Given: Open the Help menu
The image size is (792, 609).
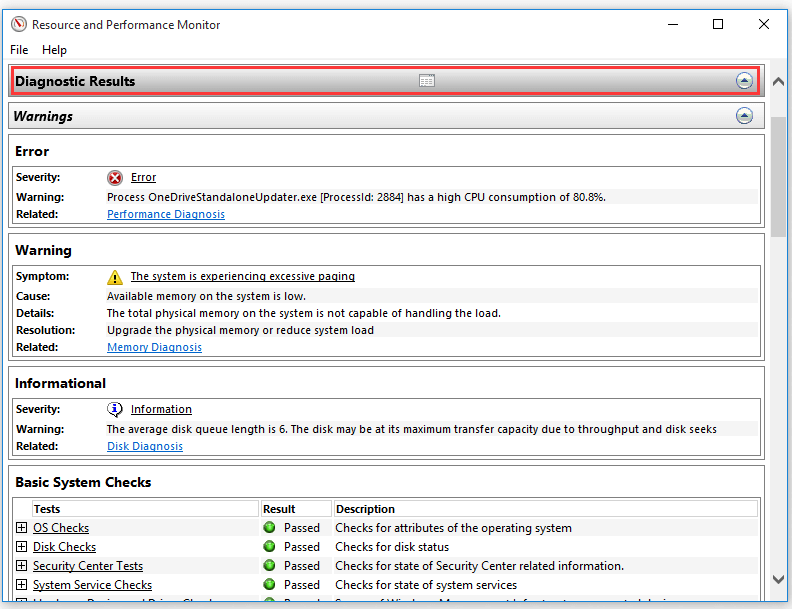Looking at the screenshot, I should point(54,50).
